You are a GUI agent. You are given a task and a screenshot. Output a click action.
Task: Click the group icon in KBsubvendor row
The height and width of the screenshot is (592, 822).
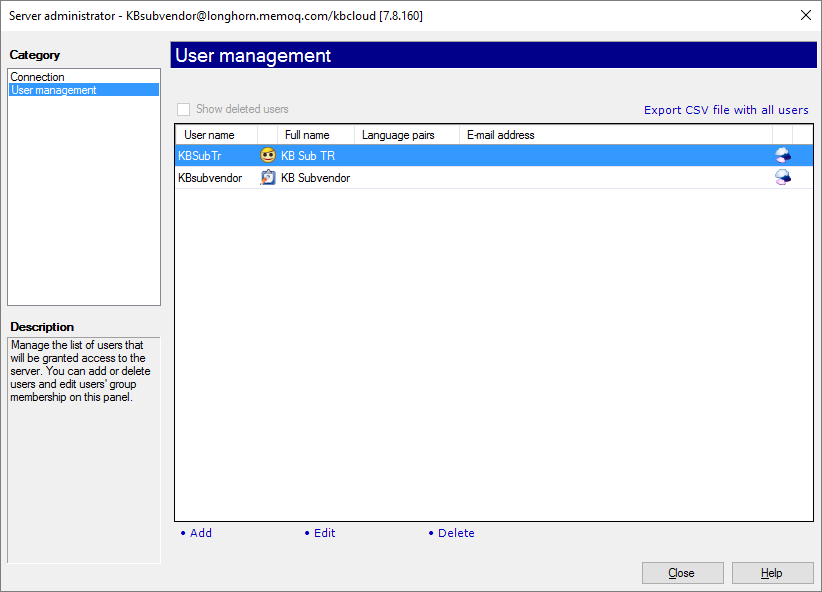click(x=782, y=178)
